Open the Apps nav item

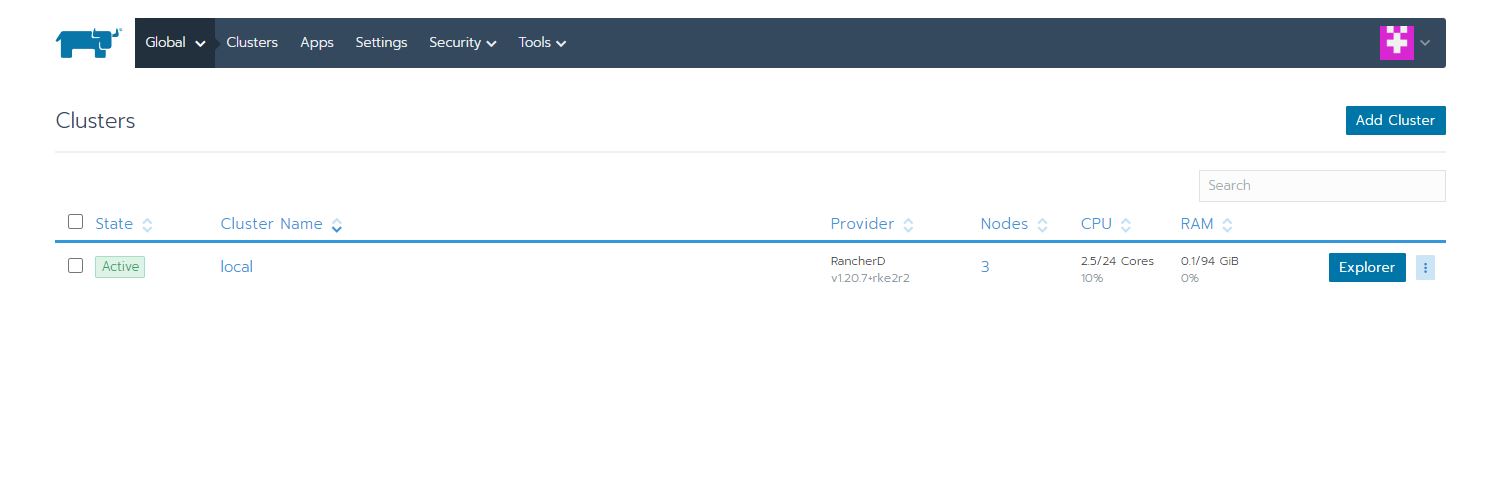coord(317,43)
